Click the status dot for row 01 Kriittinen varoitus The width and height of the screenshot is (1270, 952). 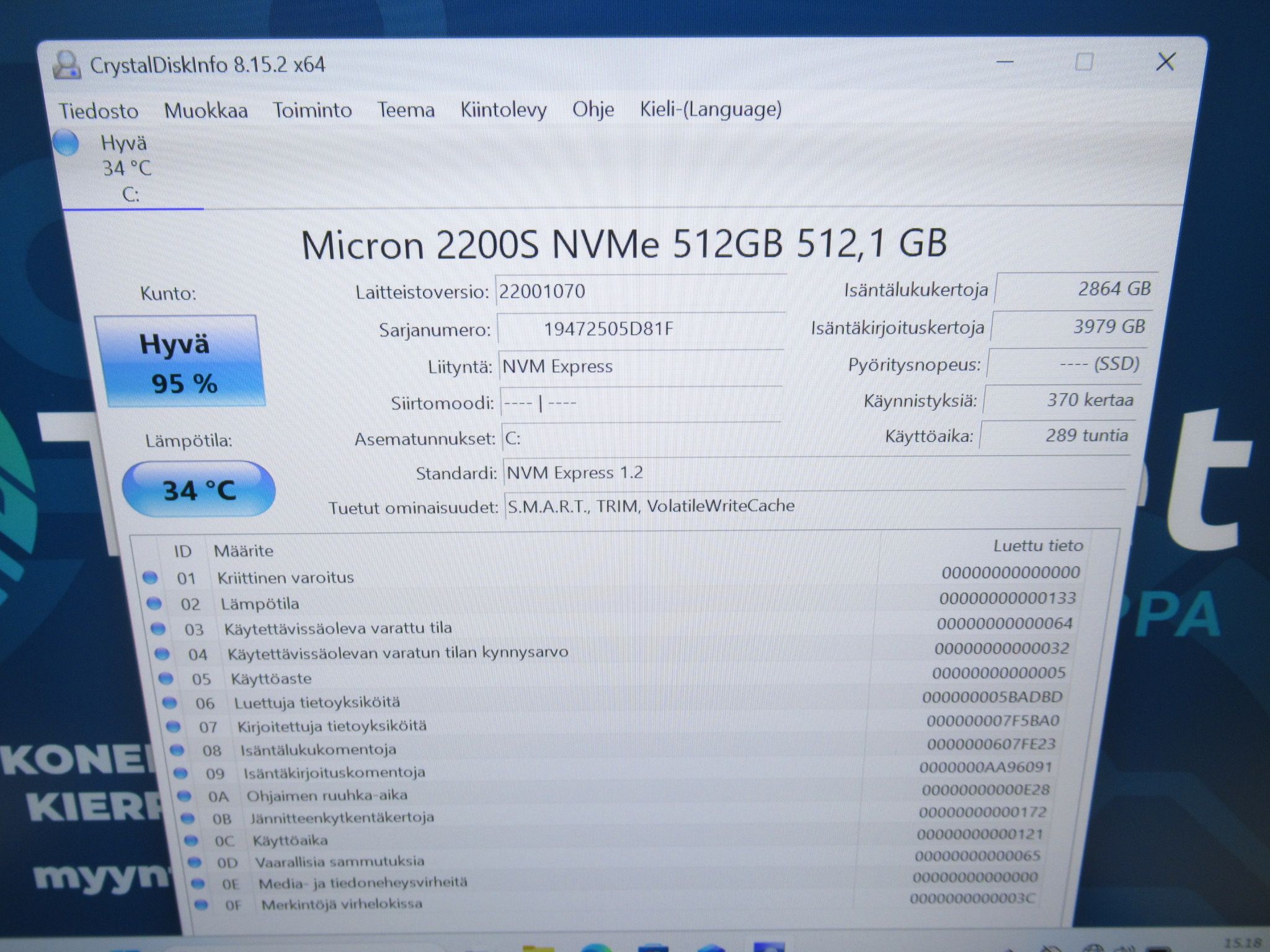(x=150, y=578)
